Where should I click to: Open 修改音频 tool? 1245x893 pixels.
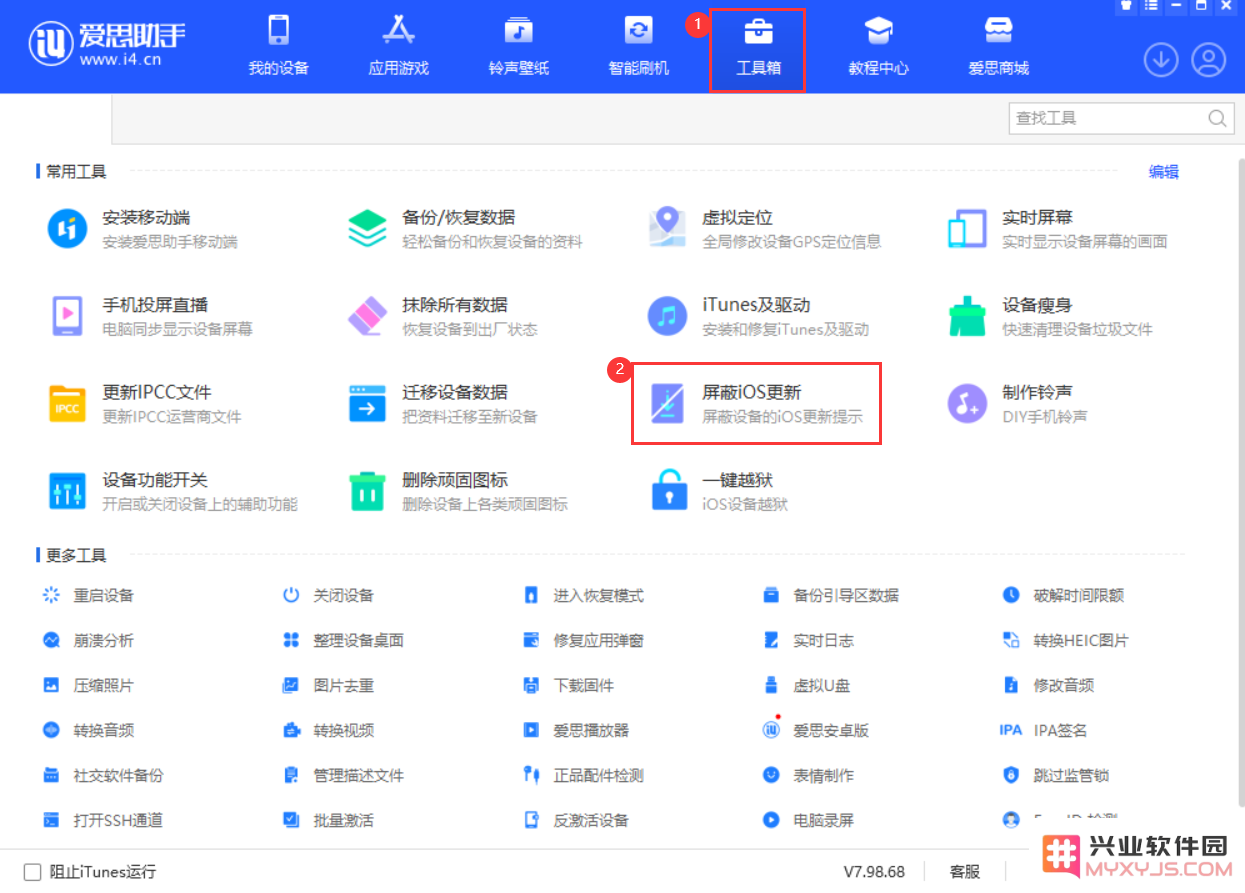click(1048, 685)
